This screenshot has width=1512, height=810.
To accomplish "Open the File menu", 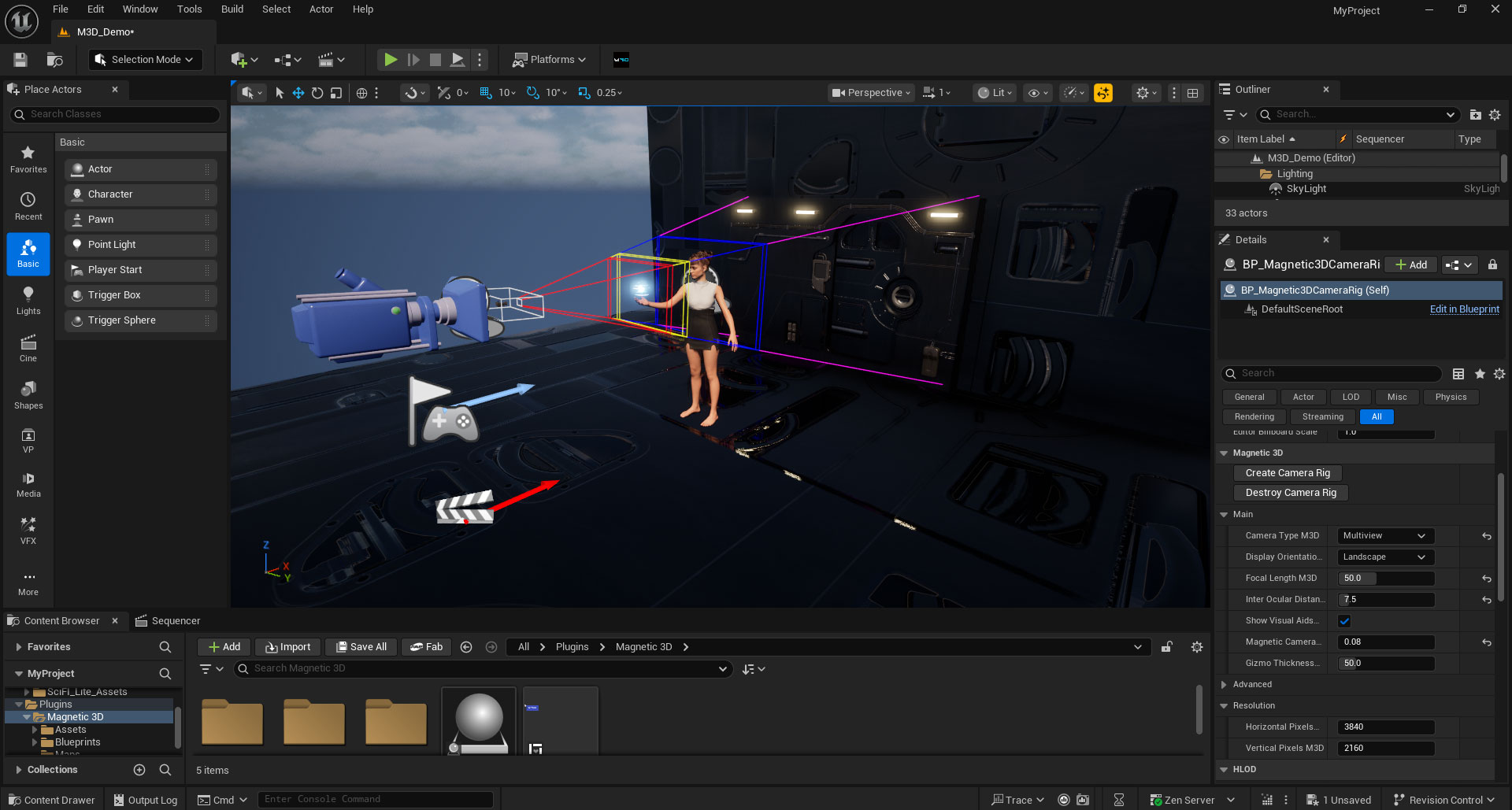I will (61, 9).
